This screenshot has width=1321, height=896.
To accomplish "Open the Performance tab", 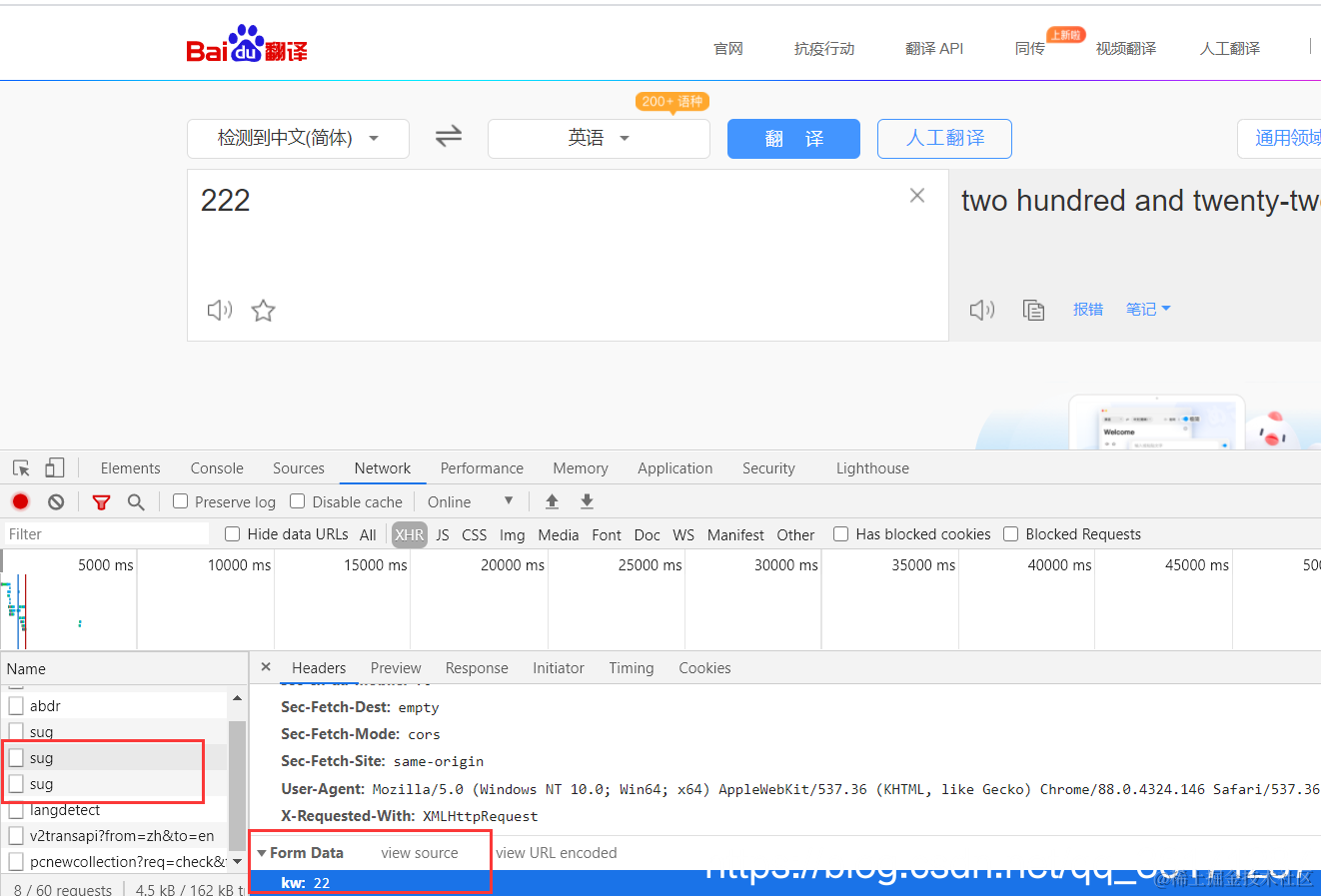I will coord(482,467).
